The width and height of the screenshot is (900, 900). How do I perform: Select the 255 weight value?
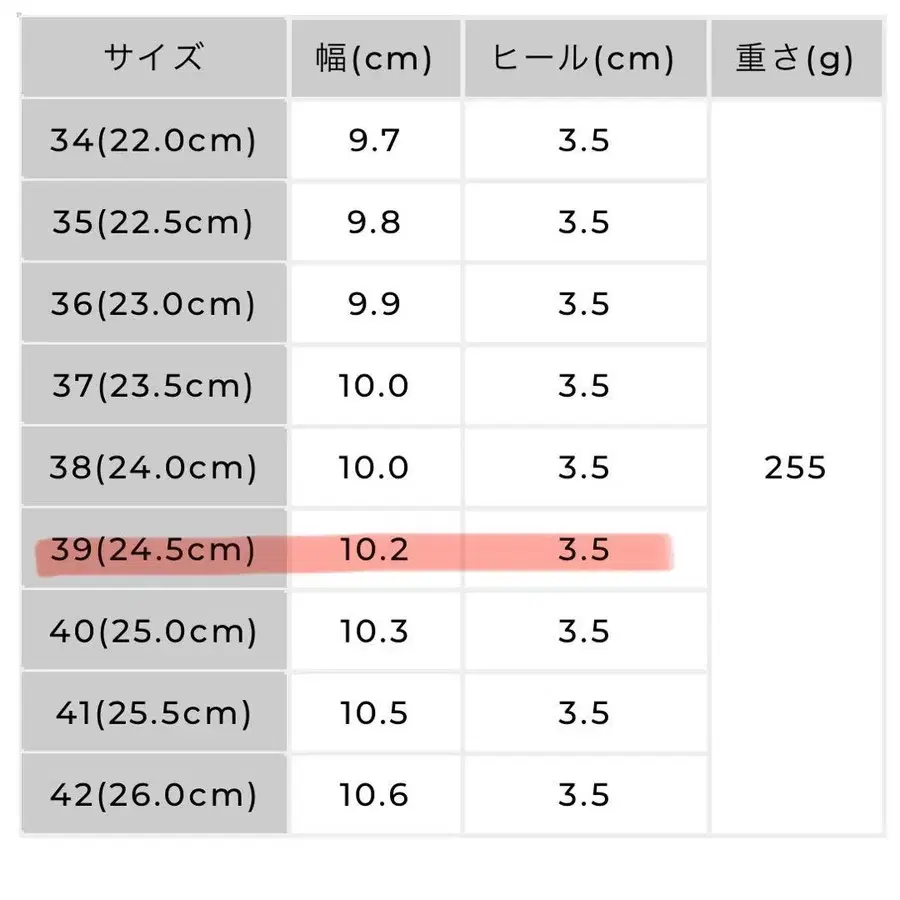[795, 468]
